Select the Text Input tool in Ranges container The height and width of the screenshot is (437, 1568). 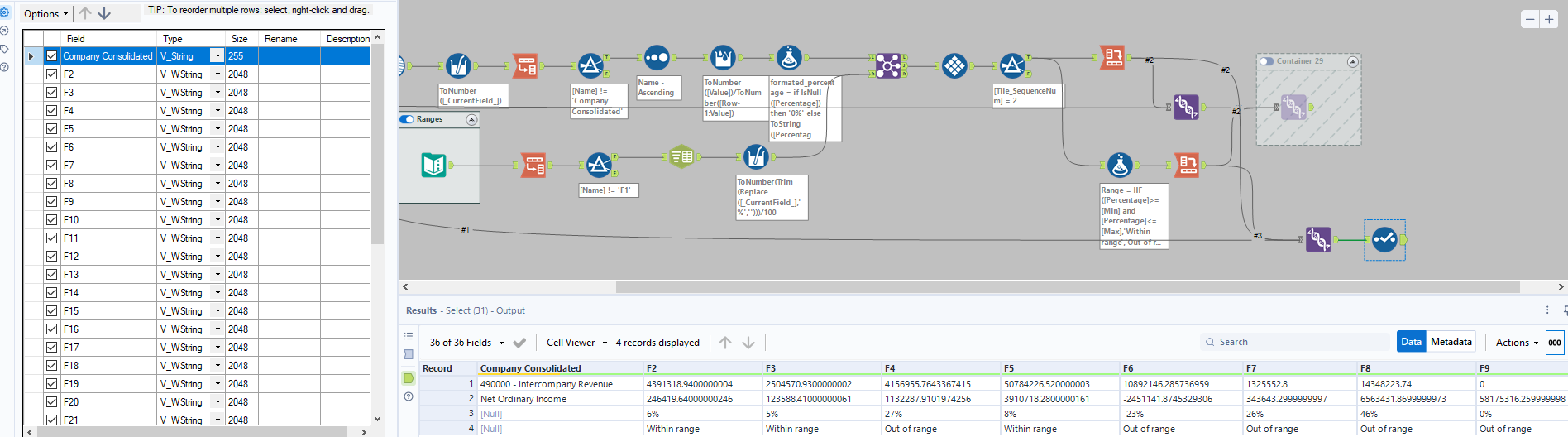[x=433, y=165]
